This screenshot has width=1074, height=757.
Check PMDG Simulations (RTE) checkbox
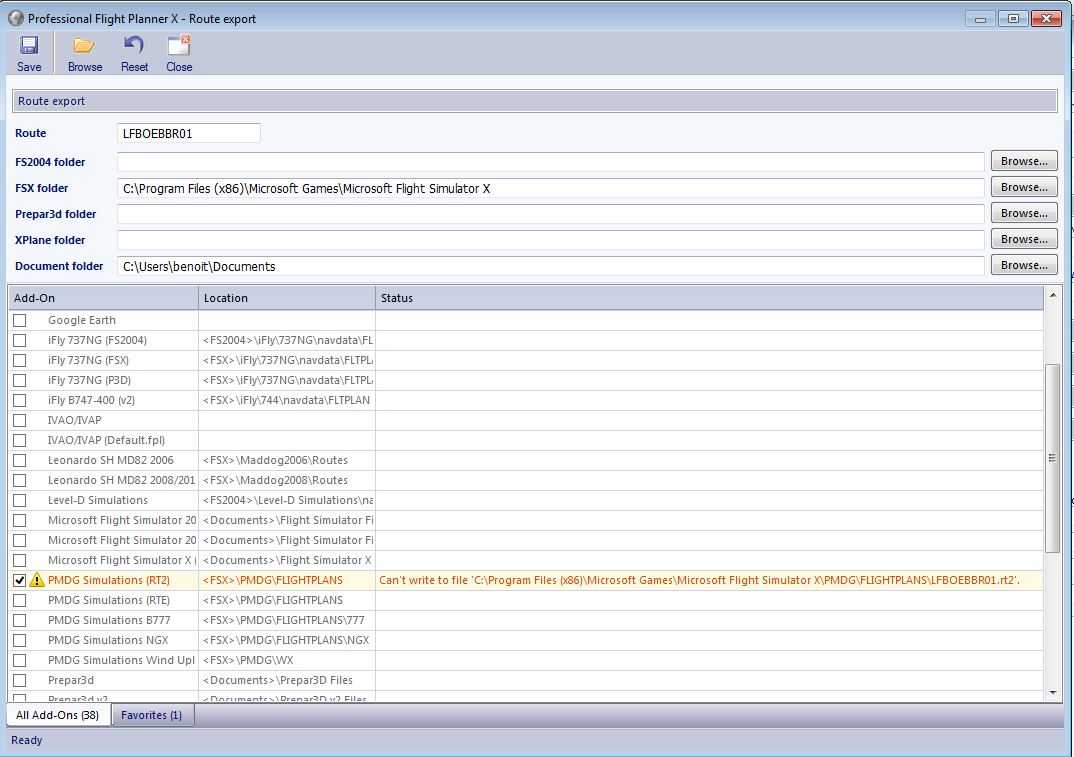20,600
